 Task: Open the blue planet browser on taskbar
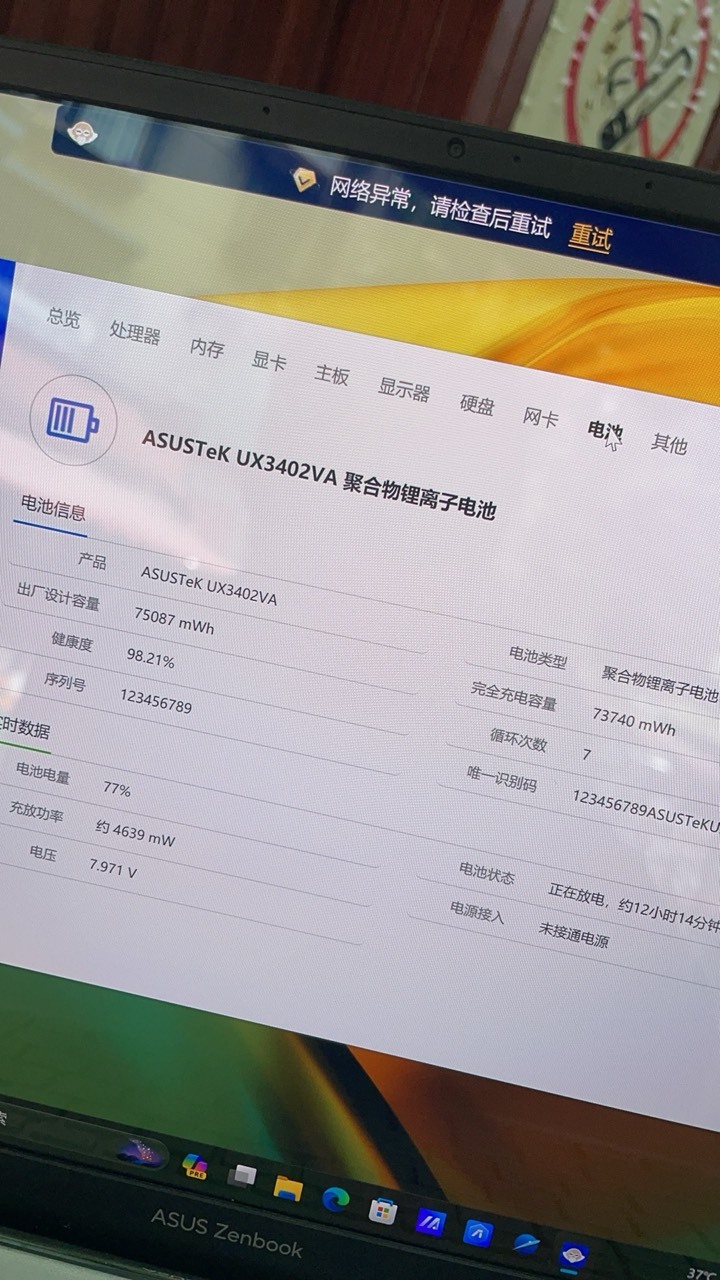pyautogui.click(x=526, y=1243)
